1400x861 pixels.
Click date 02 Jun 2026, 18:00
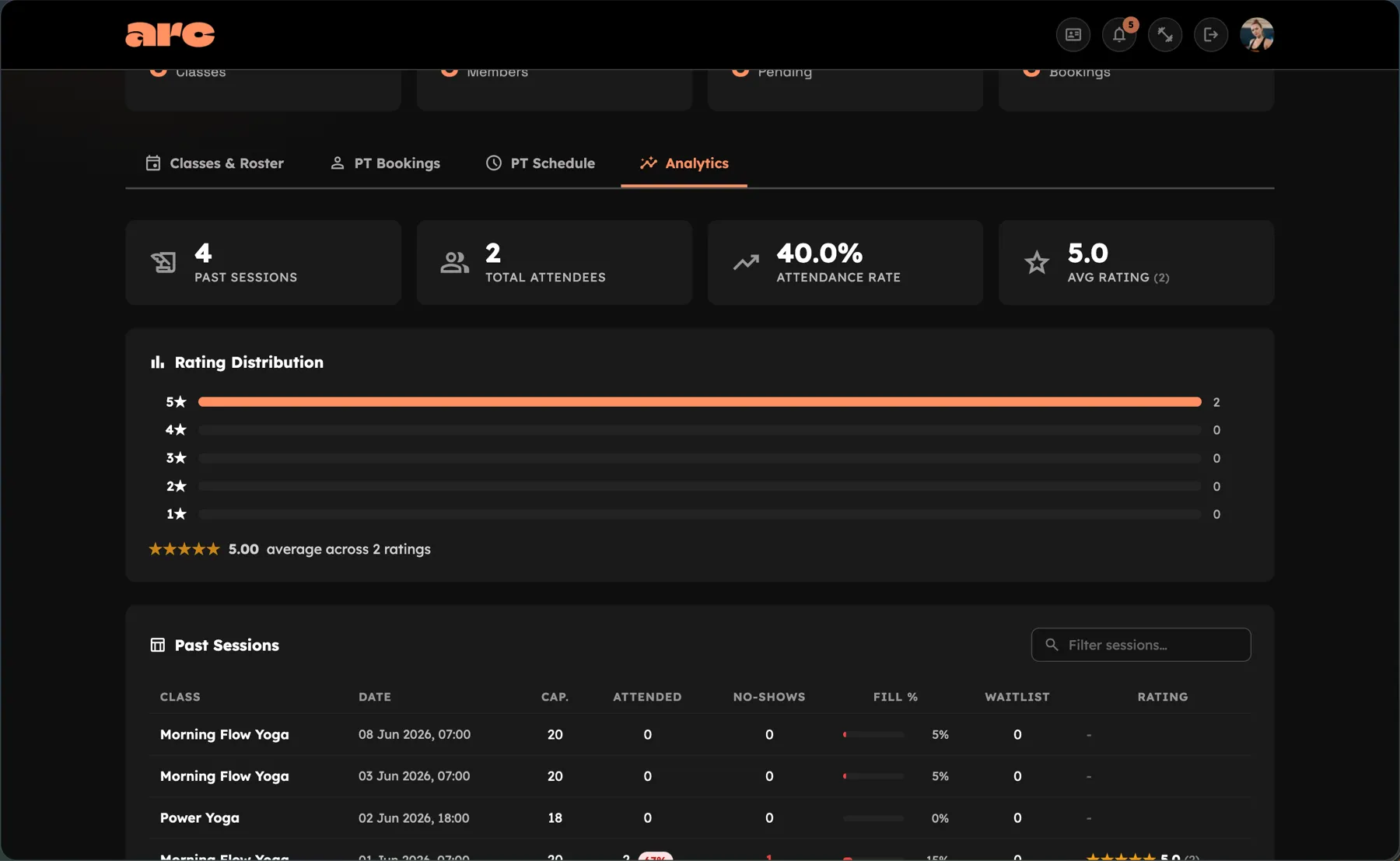coord(414,818)
